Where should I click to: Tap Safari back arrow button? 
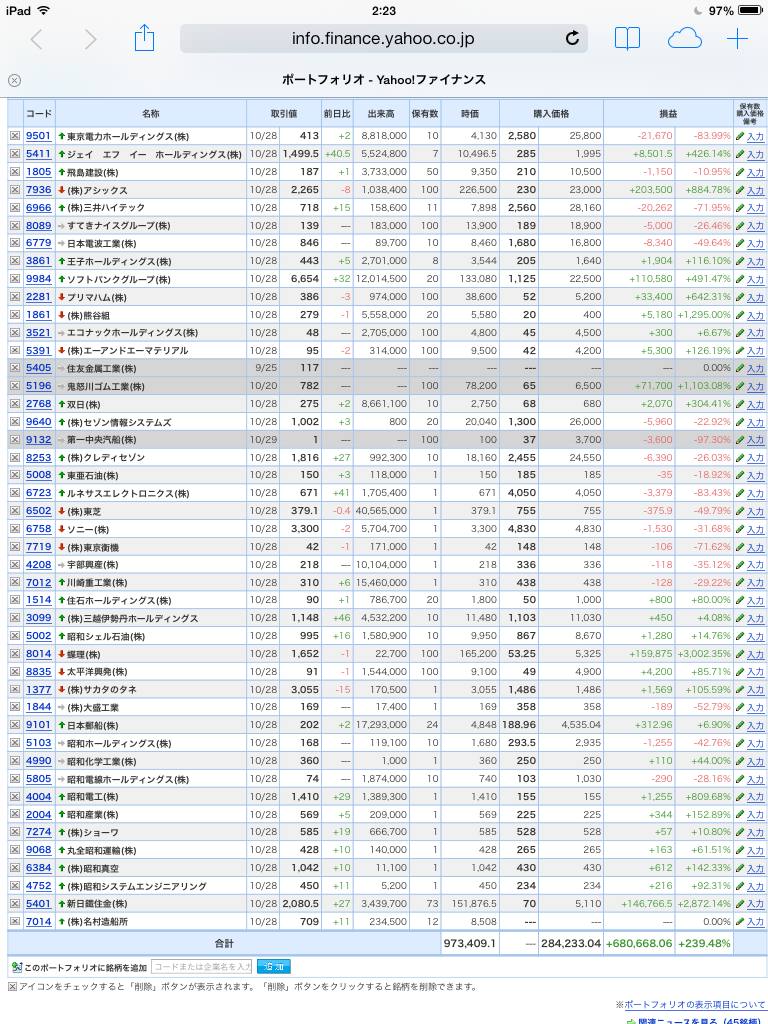pos(37,39)
